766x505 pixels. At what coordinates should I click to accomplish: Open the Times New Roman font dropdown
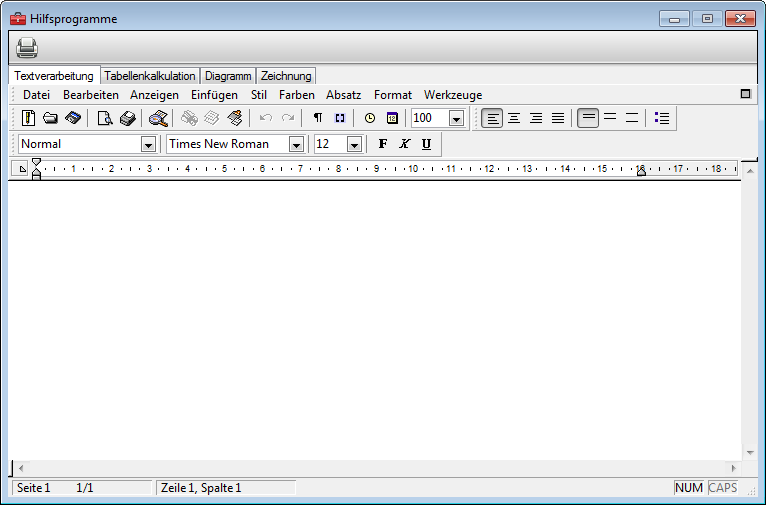[x=296, y=144]
